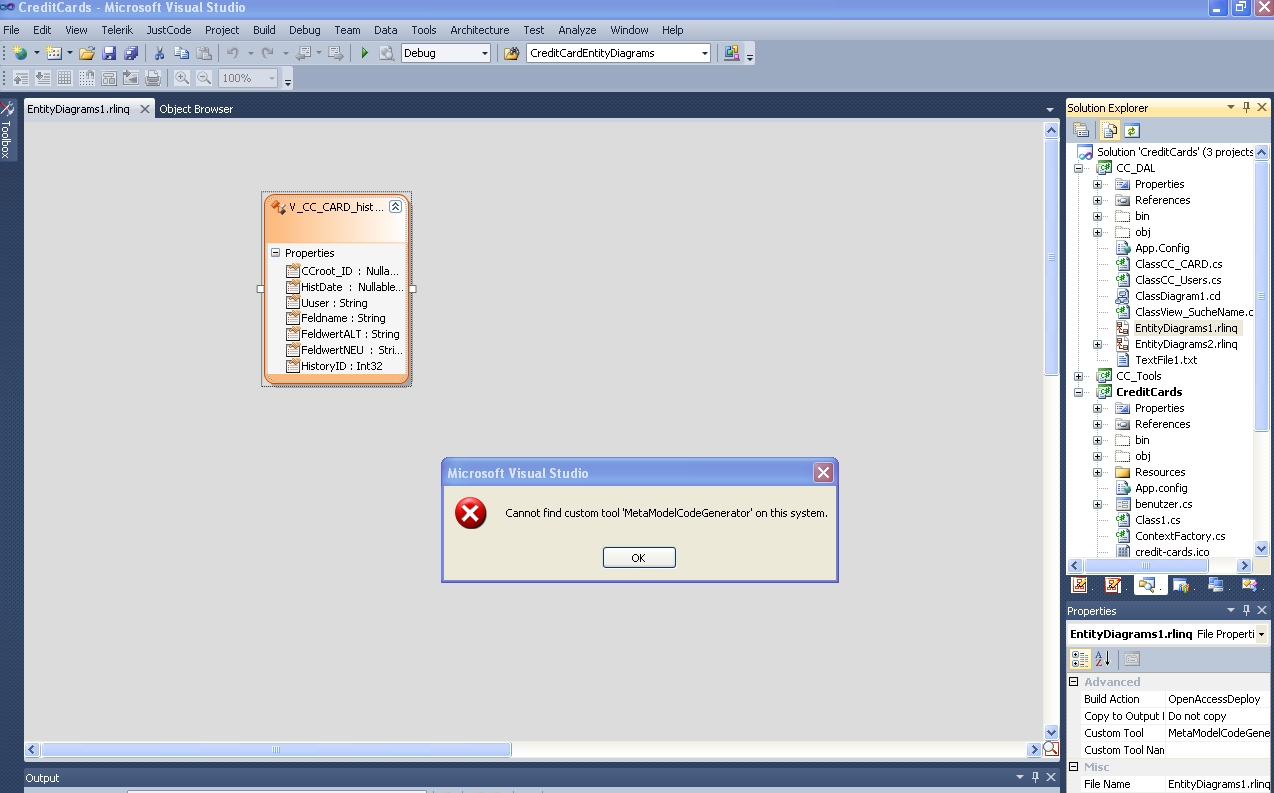Toggle Categorized view in Properties panel

tap(1081, 659)
